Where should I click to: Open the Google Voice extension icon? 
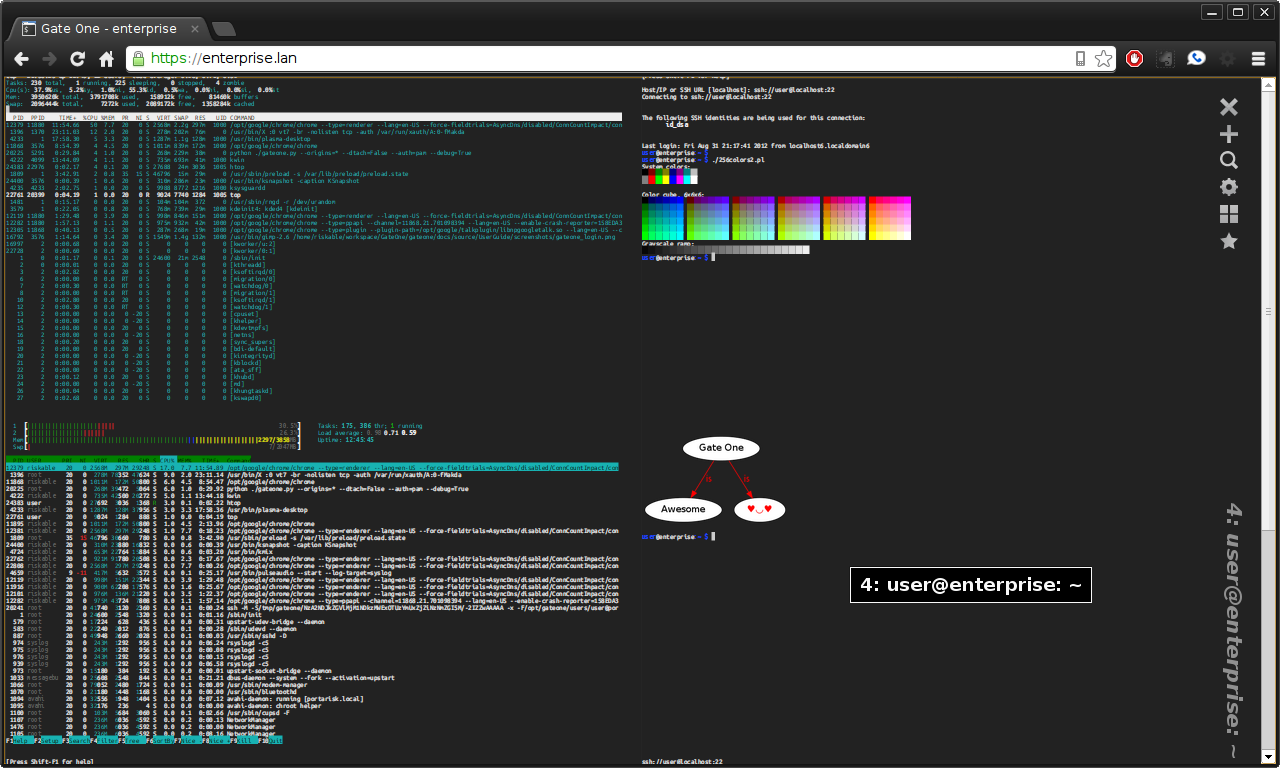click(x=1196, y=58)
